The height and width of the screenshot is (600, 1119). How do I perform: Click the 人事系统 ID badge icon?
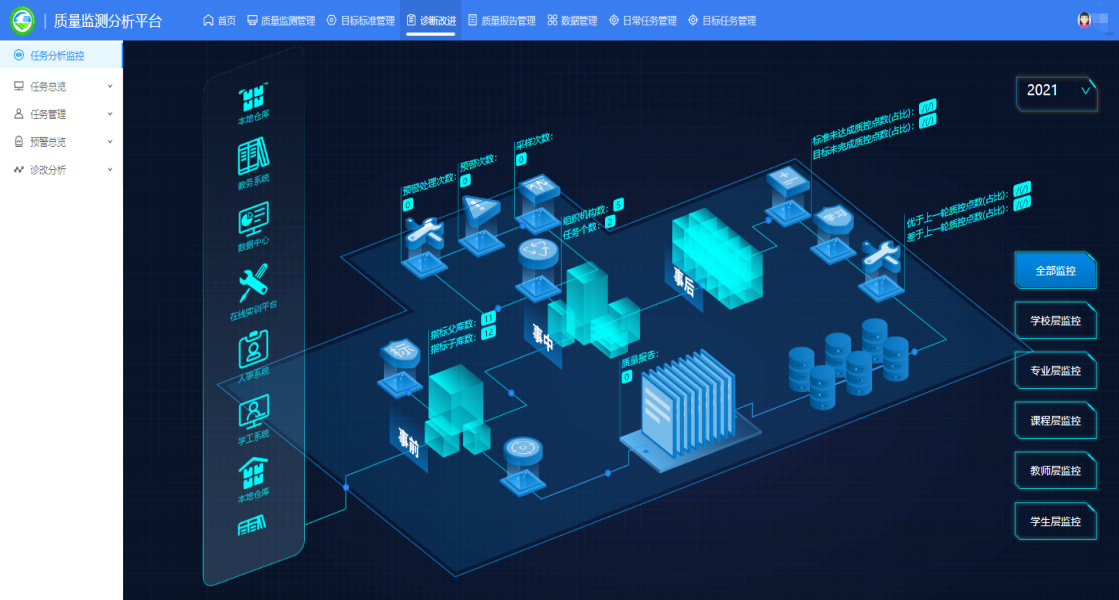pyautogui.click(x=253, y=348)
